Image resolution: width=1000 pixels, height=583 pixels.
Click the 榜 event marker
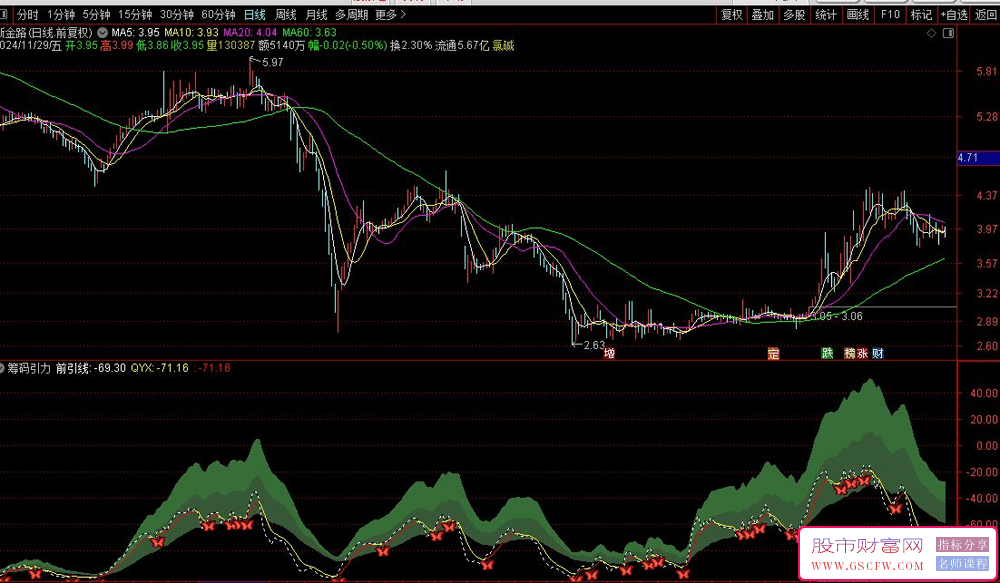(x=849, y=353)
